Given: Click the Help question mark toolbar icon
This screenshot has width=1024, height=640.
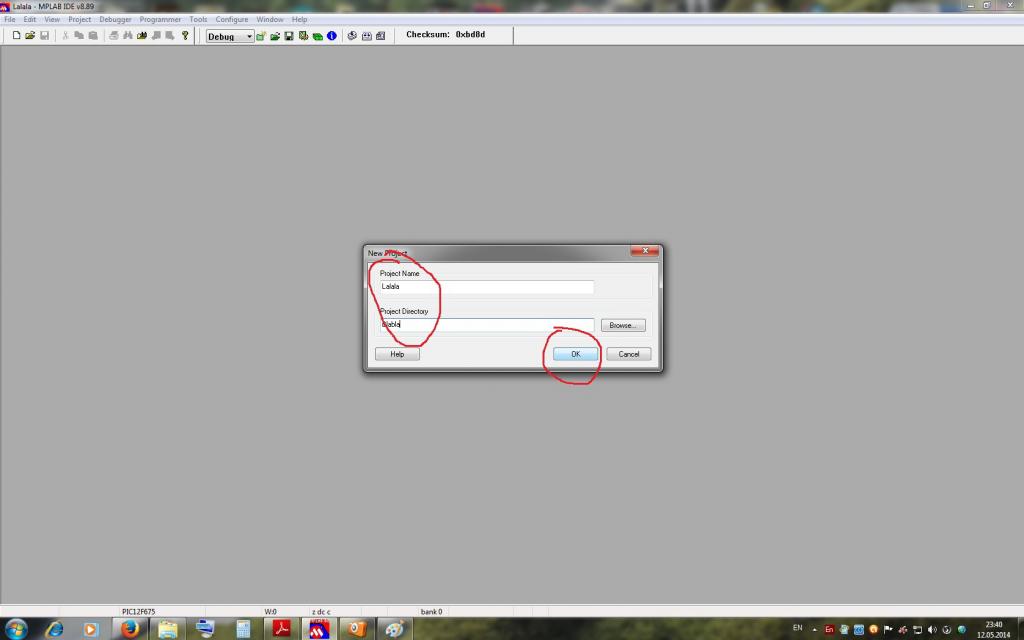Looking at the screenshot, I should click(x=185, y=36).
